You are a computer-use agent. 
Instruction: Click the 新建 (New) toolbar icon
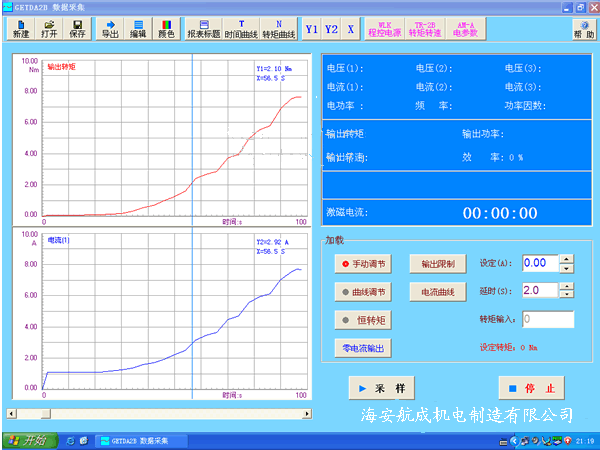pos(21,28)
